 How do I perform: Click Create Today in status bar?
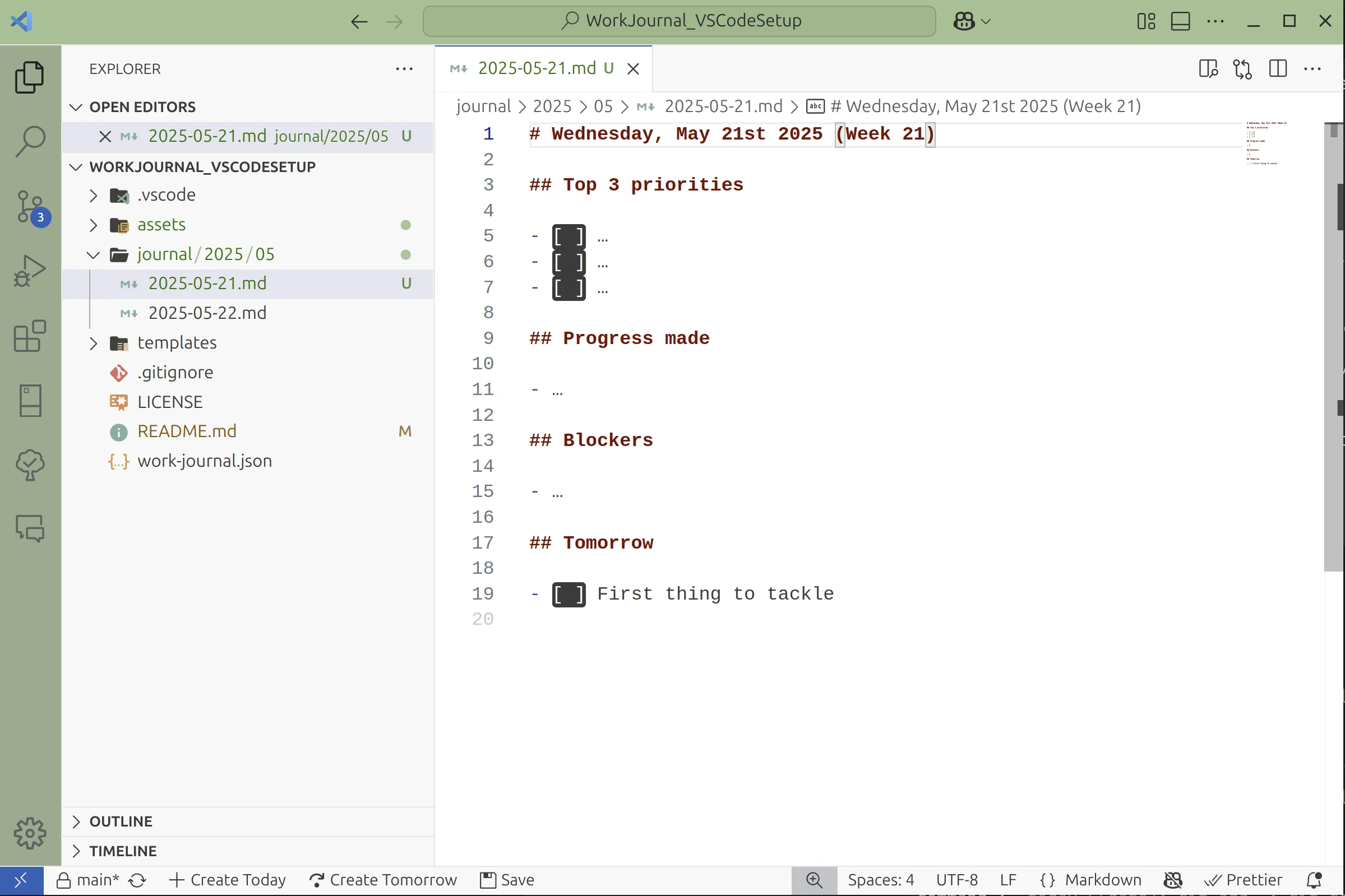click(x=228, y=880)
